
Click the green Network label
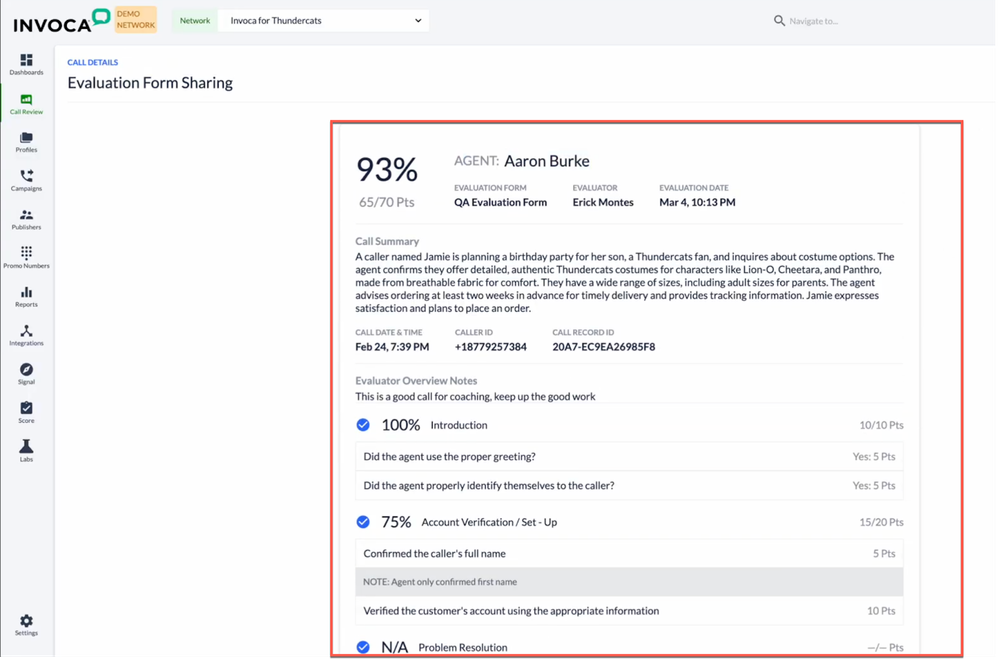click(x=195, y=20)
